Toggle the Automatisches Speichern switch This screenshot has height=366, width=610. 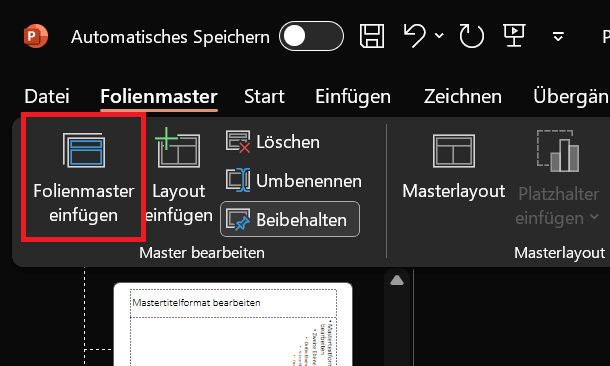311,36
